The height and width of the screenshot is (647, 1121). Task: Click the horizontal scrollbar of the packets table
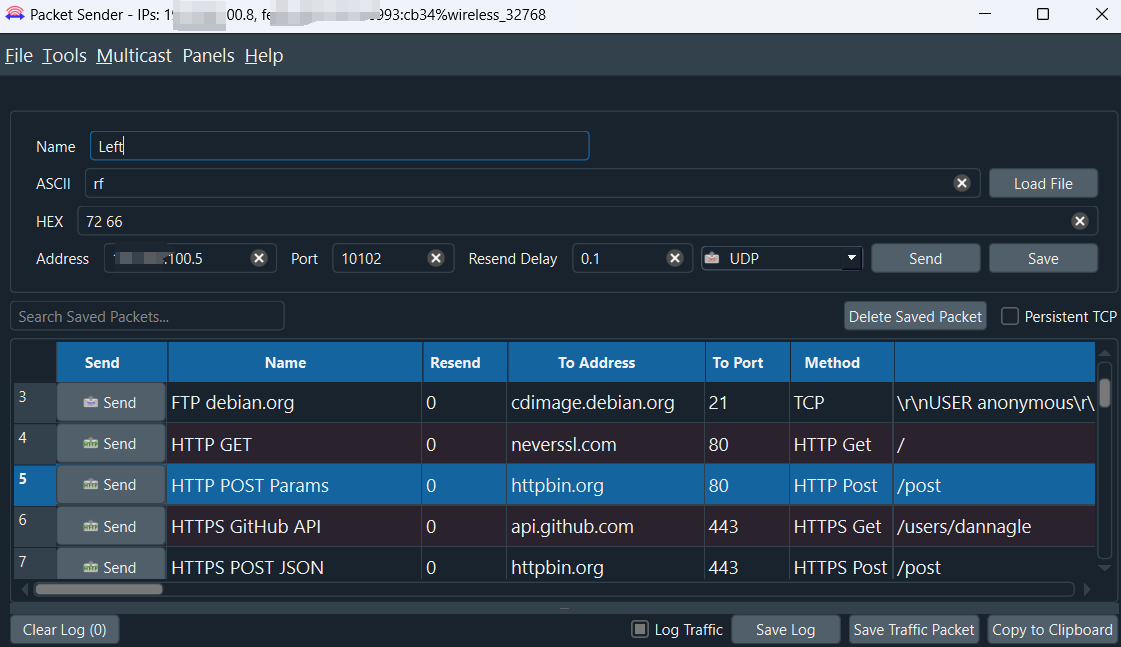tap(98, 589)
